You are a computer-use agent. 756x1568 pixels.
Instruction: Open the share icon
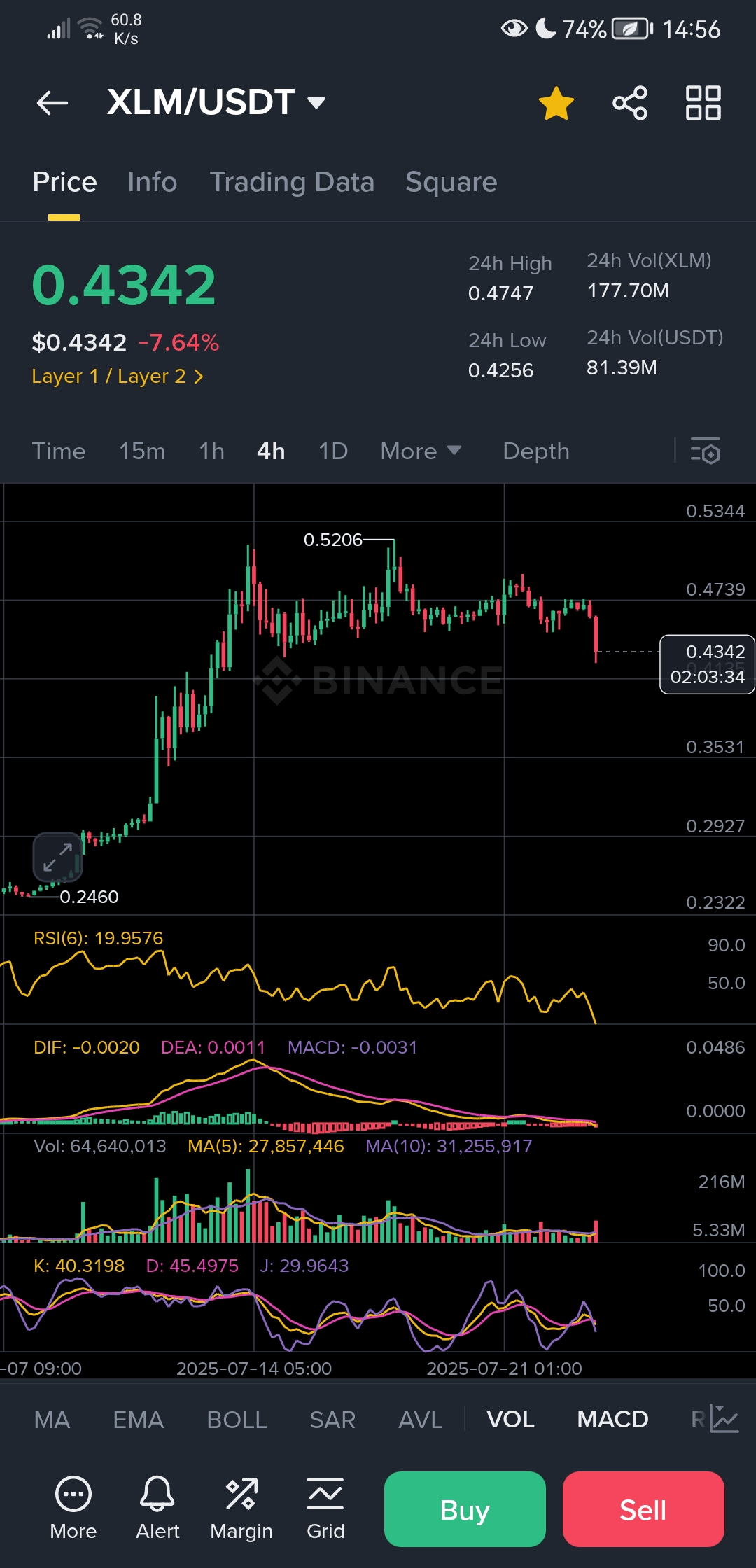(630, 103)
